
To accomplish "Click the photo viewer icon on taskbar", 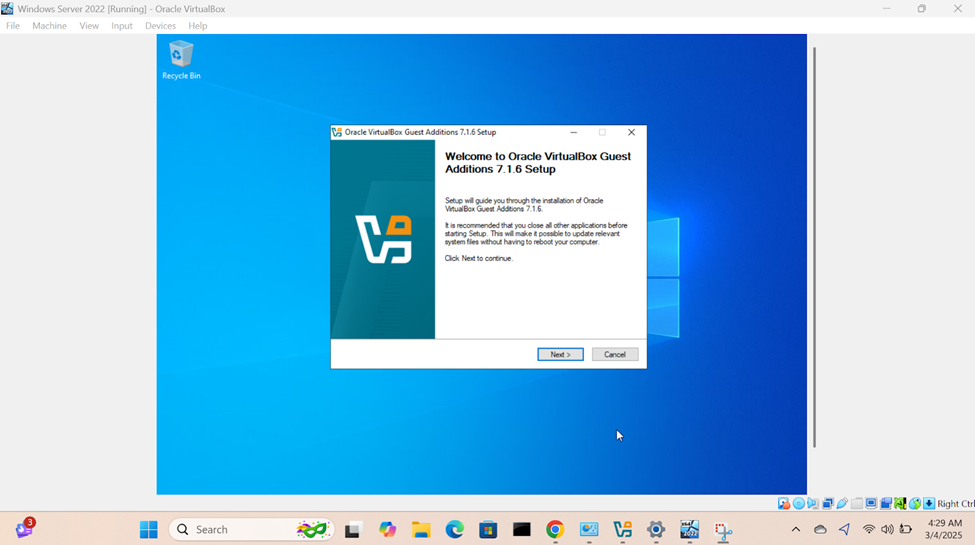I will [x=589, y=529].
